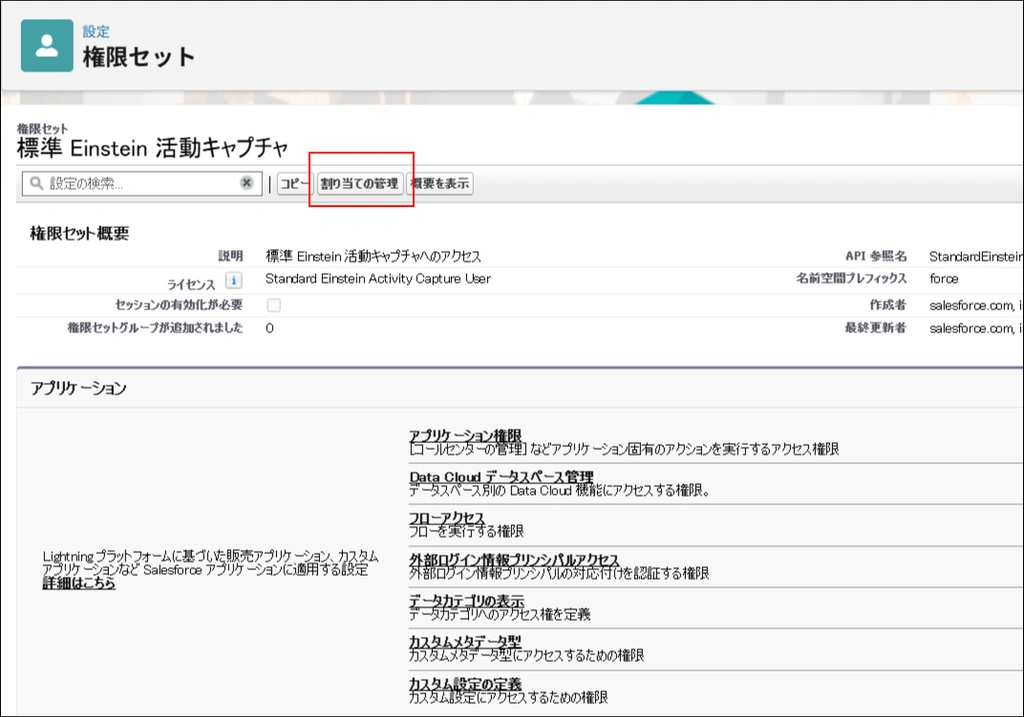Go to データカテゴリの表示 settings
The width and height of the screenshot is (1024, 717).
pos(466,601)
